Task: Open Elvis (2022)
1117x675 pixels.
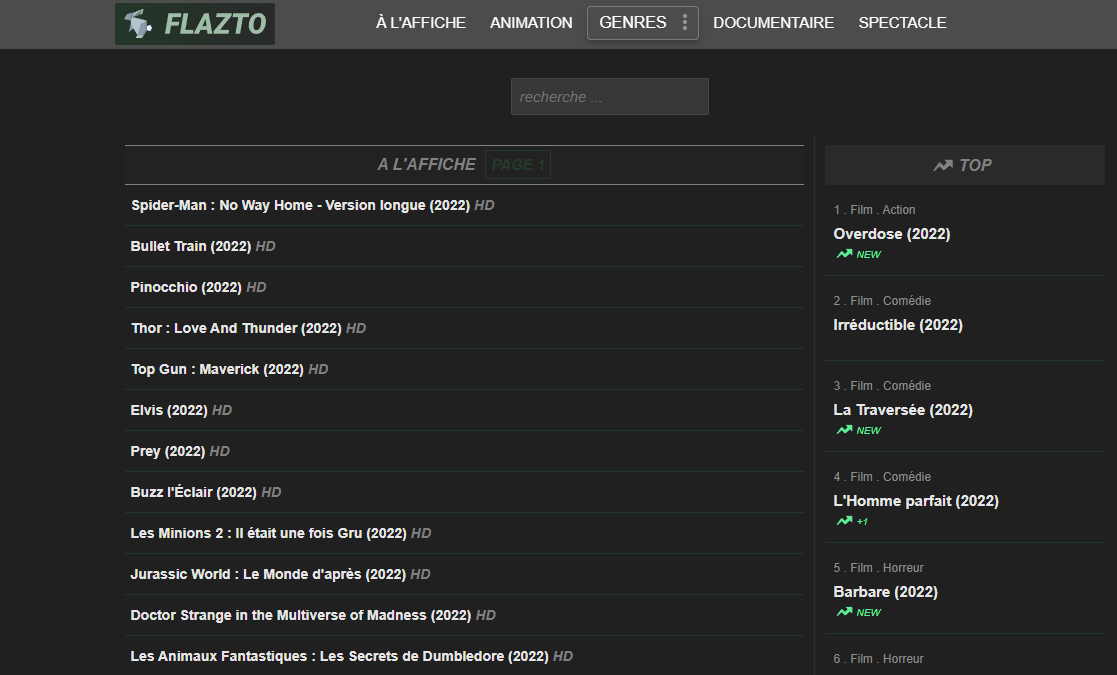Action: [169, 410]
